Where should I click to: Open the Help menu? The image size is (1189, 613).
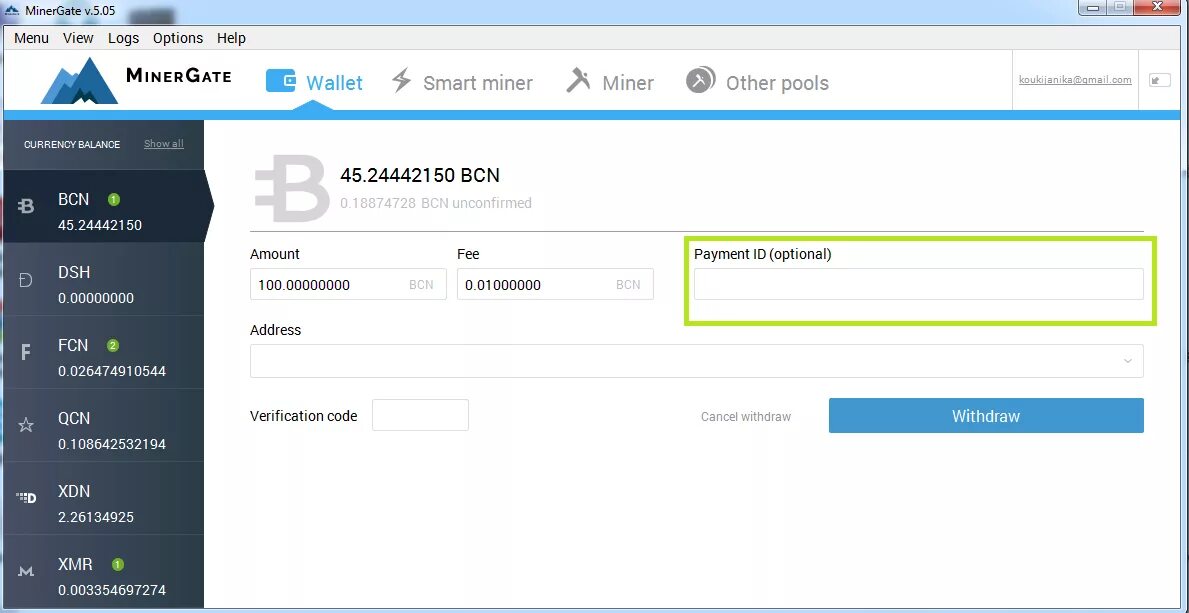pyautogui.click(x=231, y=38)
